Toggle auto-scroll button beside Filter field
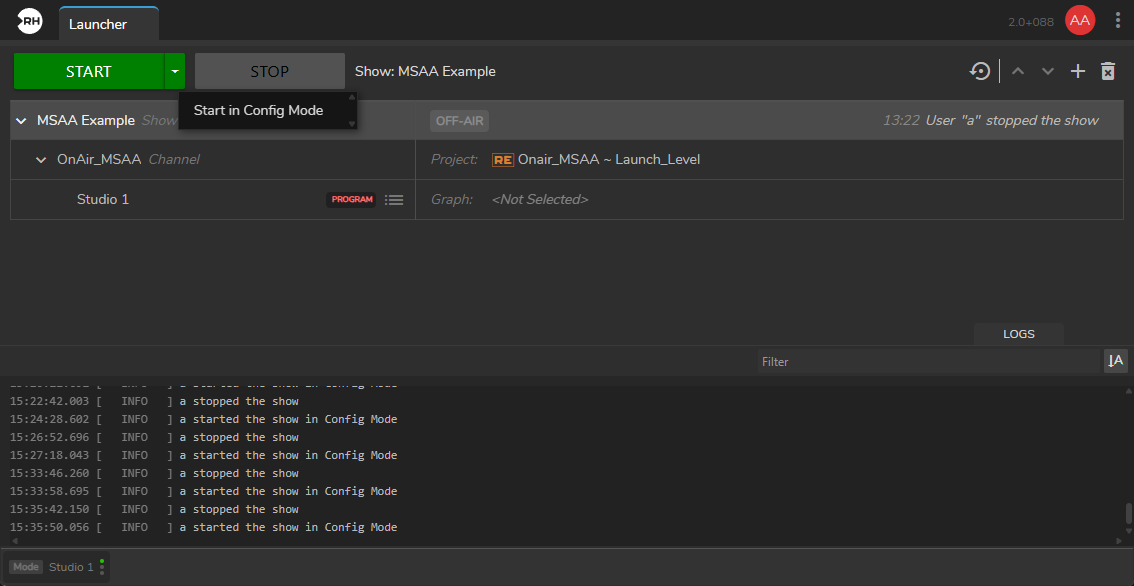The image size is (1134, 586). pos(1115,361)
